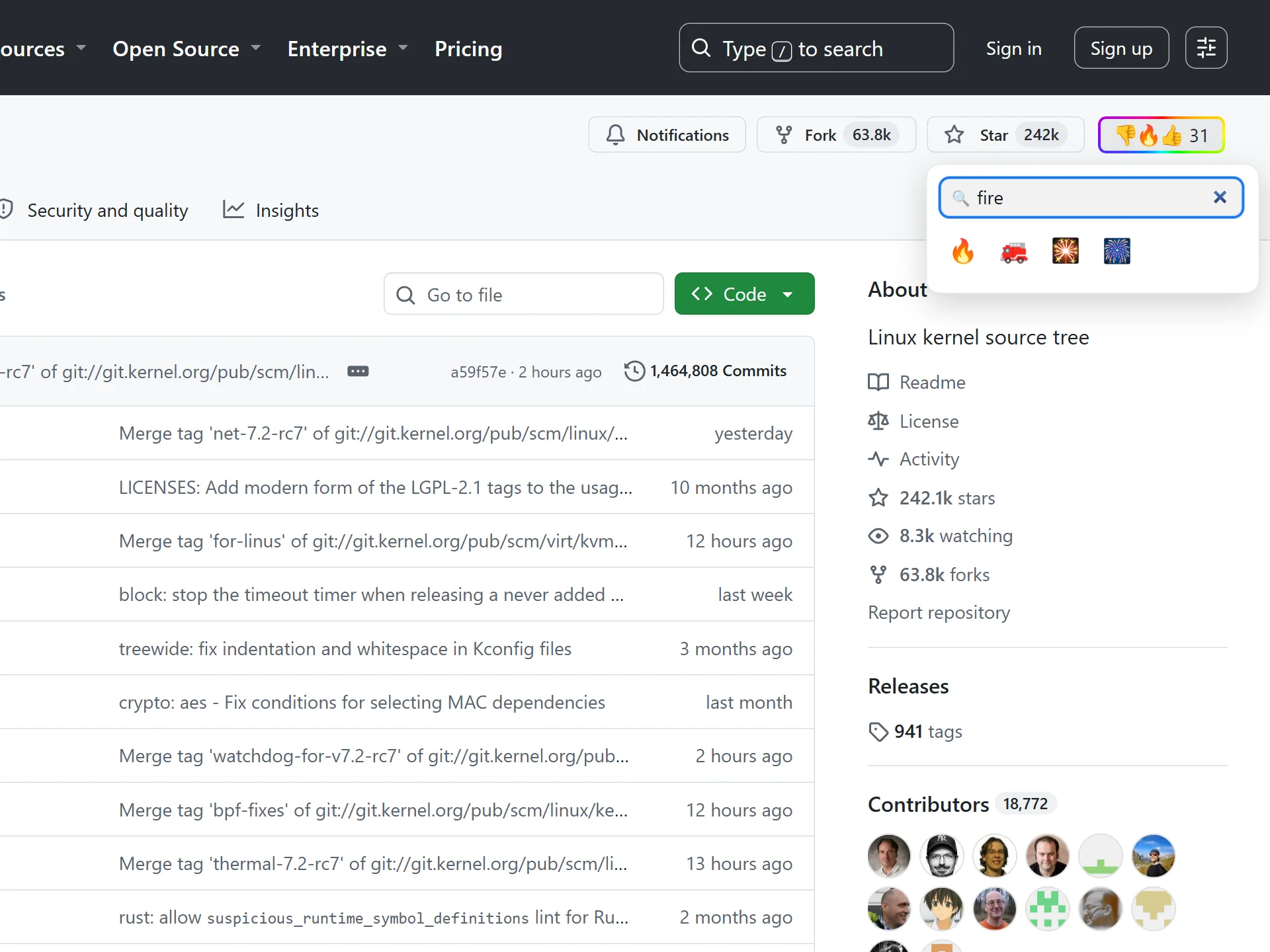Star the repository

[x=1005, y=135]
